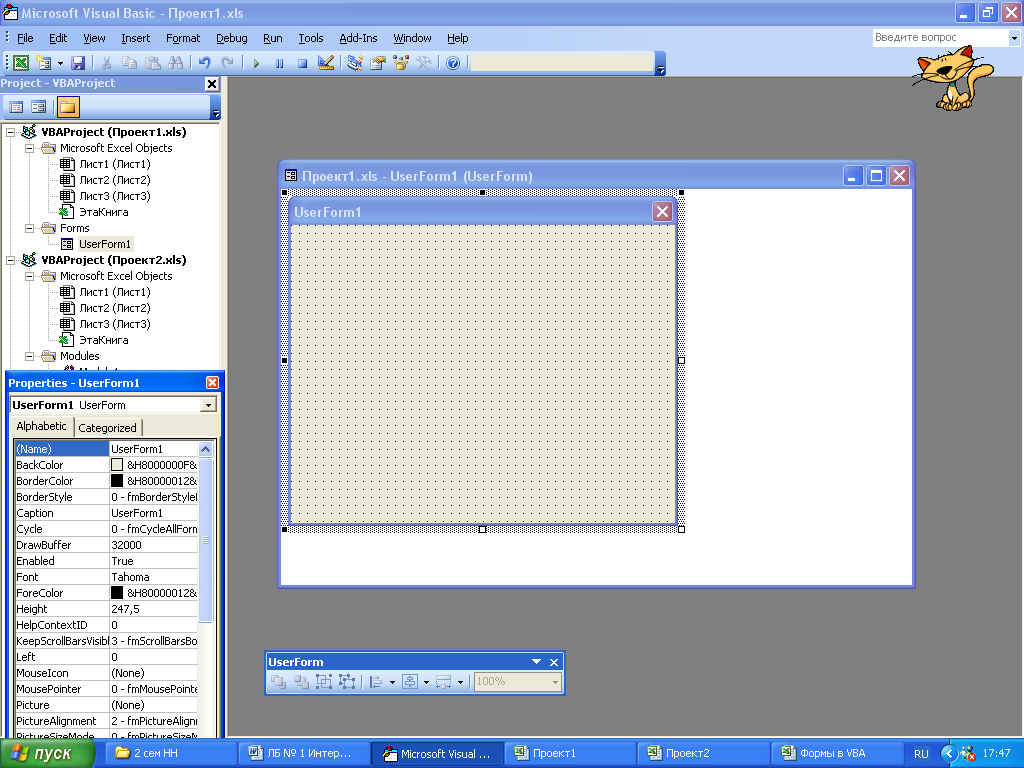1024x768 pixels.
Task: Select ЭтаКнига under Проект2.xls
Action: pyautogui.click(x=103, y=340)
